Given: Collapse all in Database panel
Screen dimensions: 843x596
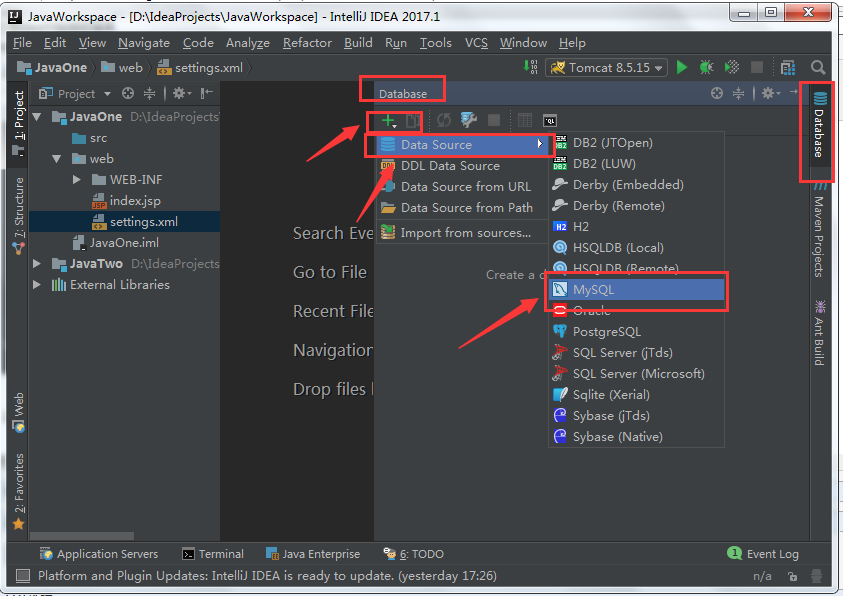Looking at the screenshot, I should 739,94.
